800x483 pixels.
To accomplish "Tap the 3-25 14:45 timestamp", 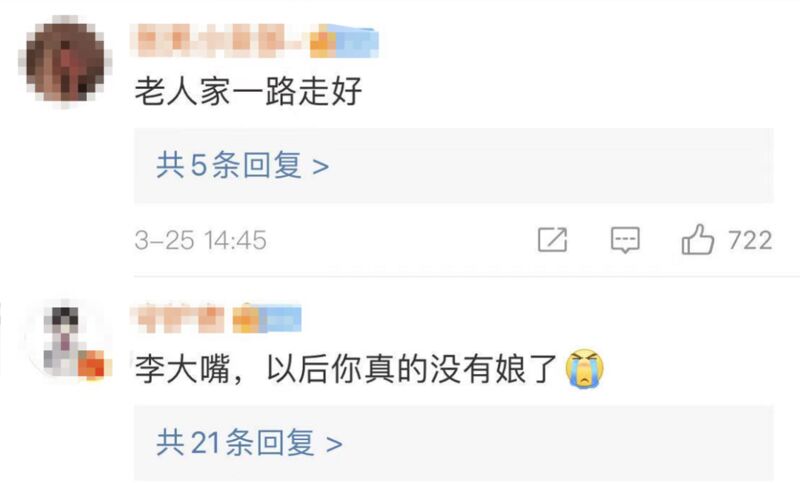I will pos(201,240).
